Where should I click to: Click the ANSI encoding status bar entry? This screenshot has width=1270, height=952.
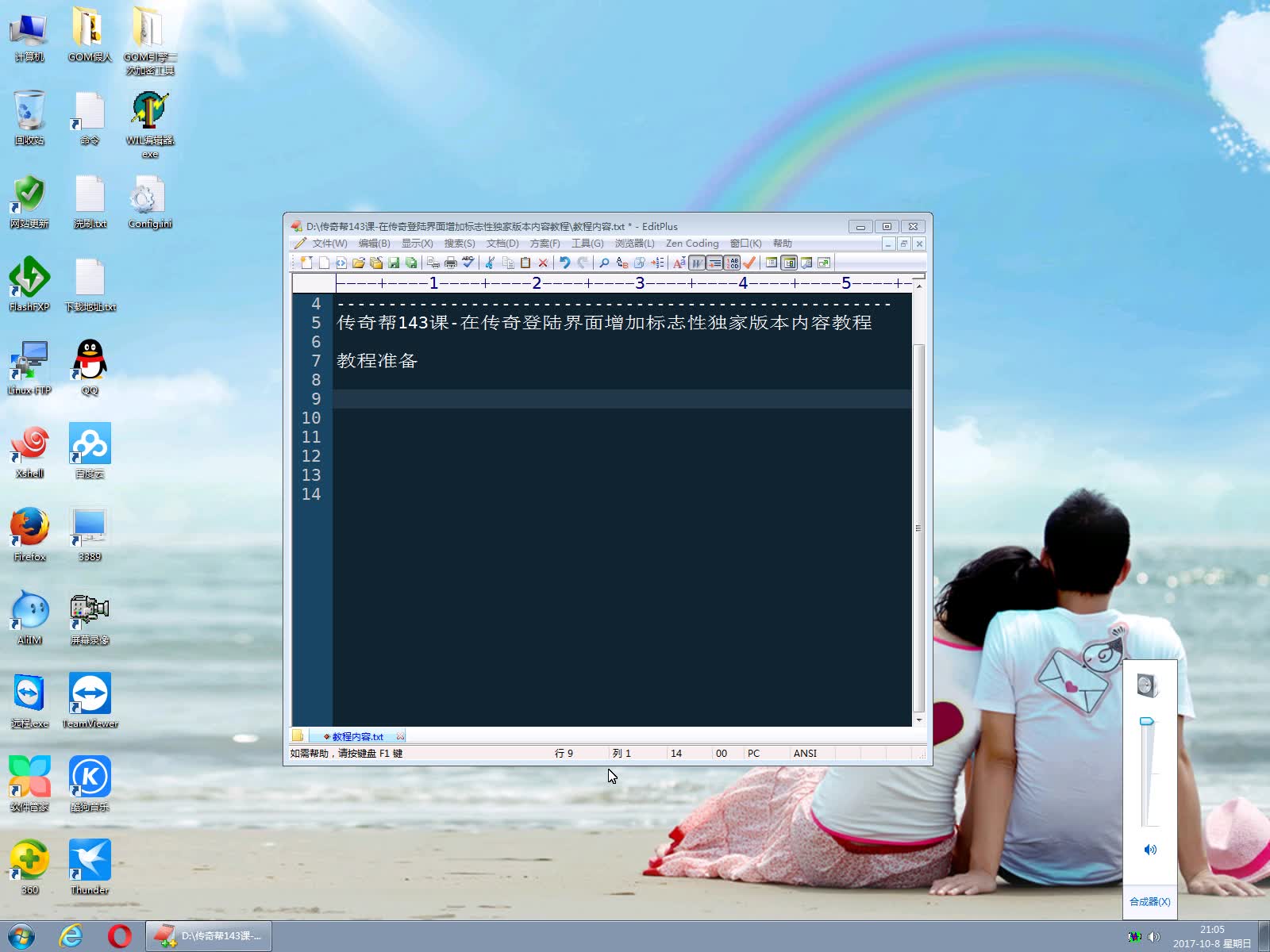pos(805,754)
